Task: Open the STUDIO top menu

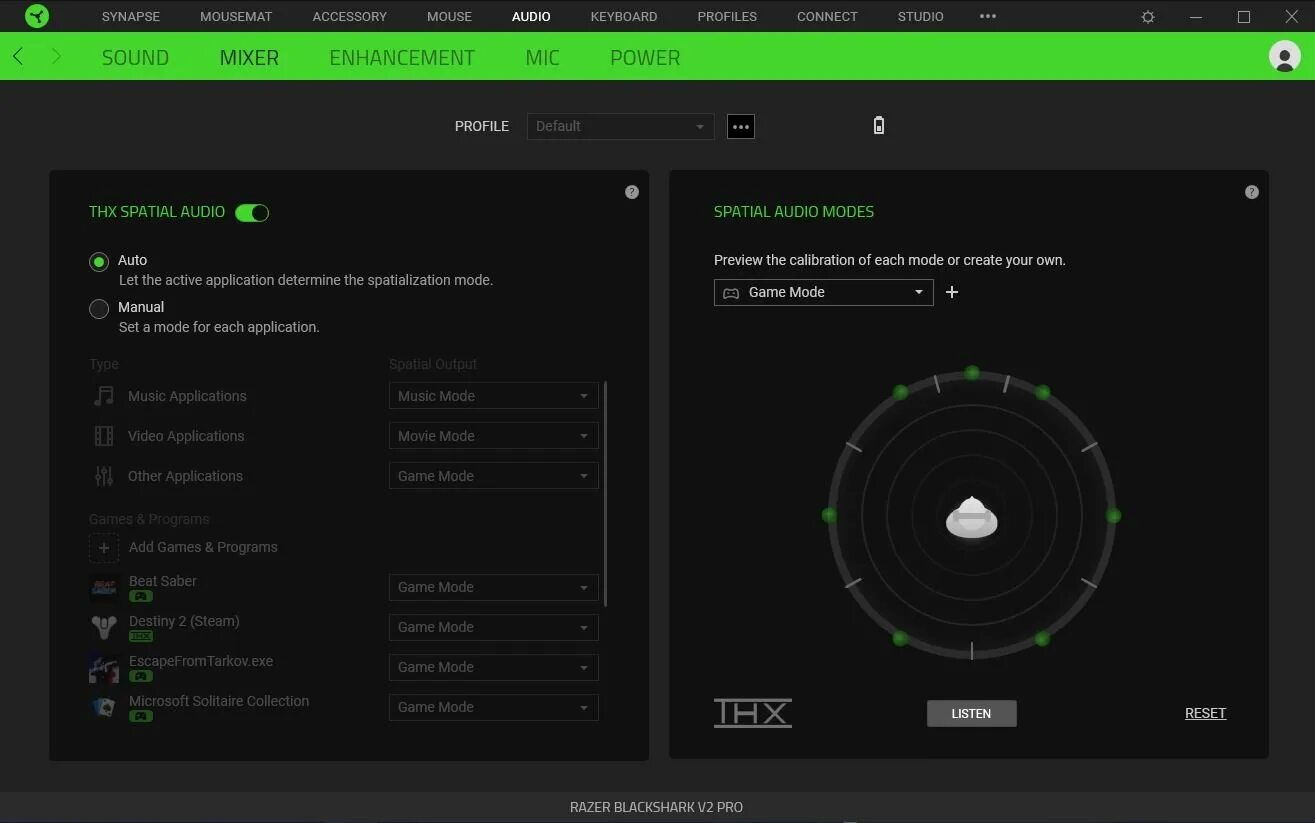Action: [920, 16]
